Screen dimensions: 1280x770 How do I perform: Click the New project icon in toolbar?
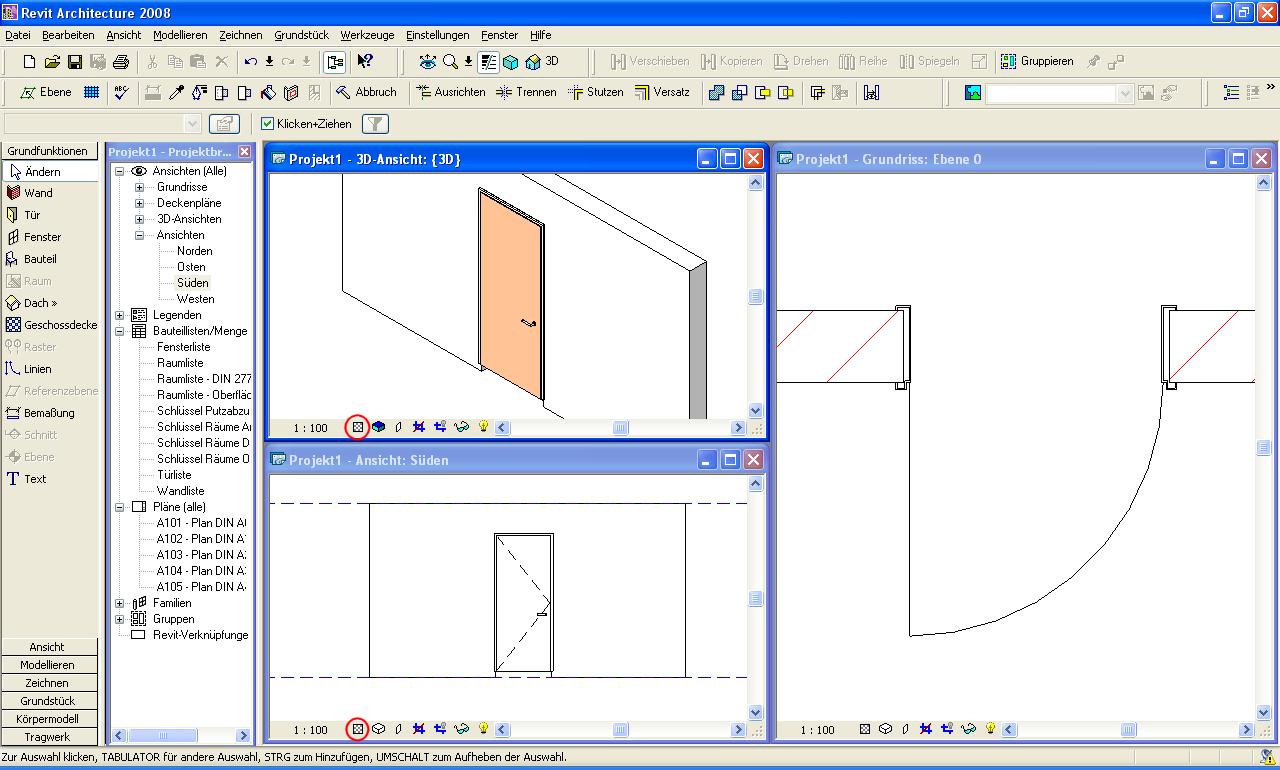click(29, 62)
